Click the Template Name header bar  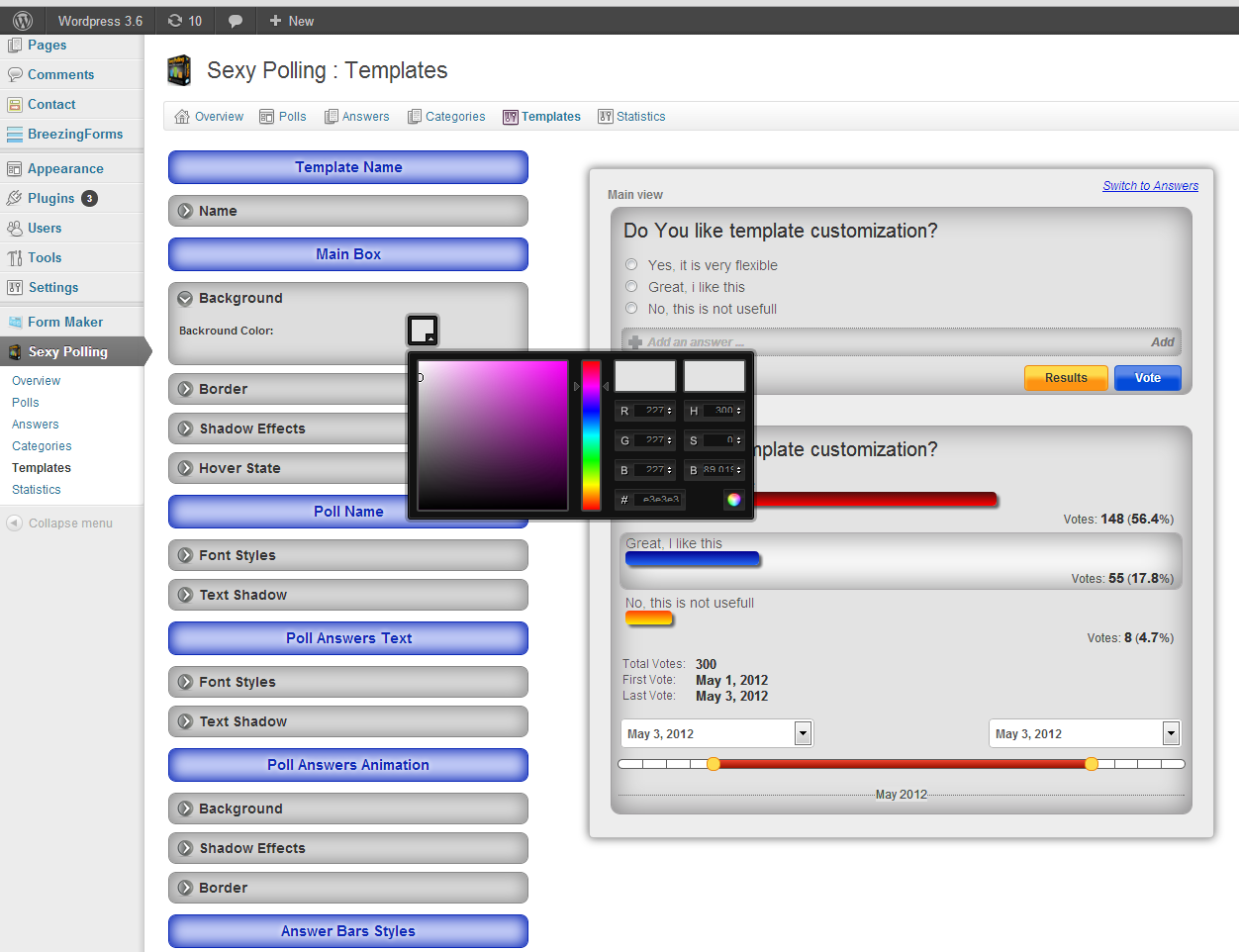coord(348,167)
